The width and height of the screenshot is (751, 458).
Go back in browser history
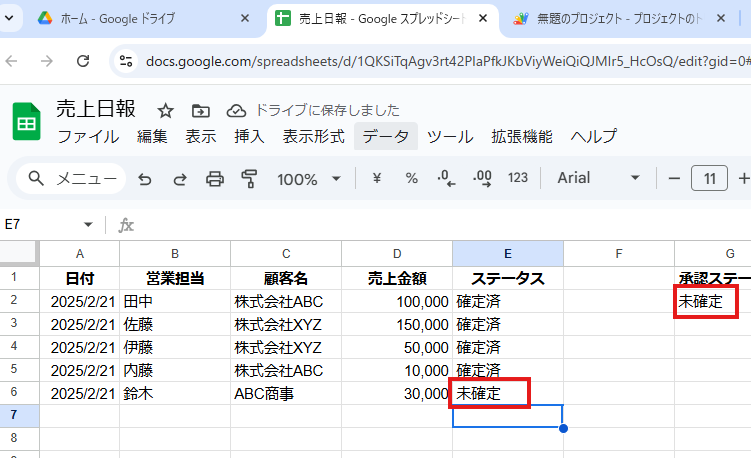pyautogui.click(x=11, y=61)
